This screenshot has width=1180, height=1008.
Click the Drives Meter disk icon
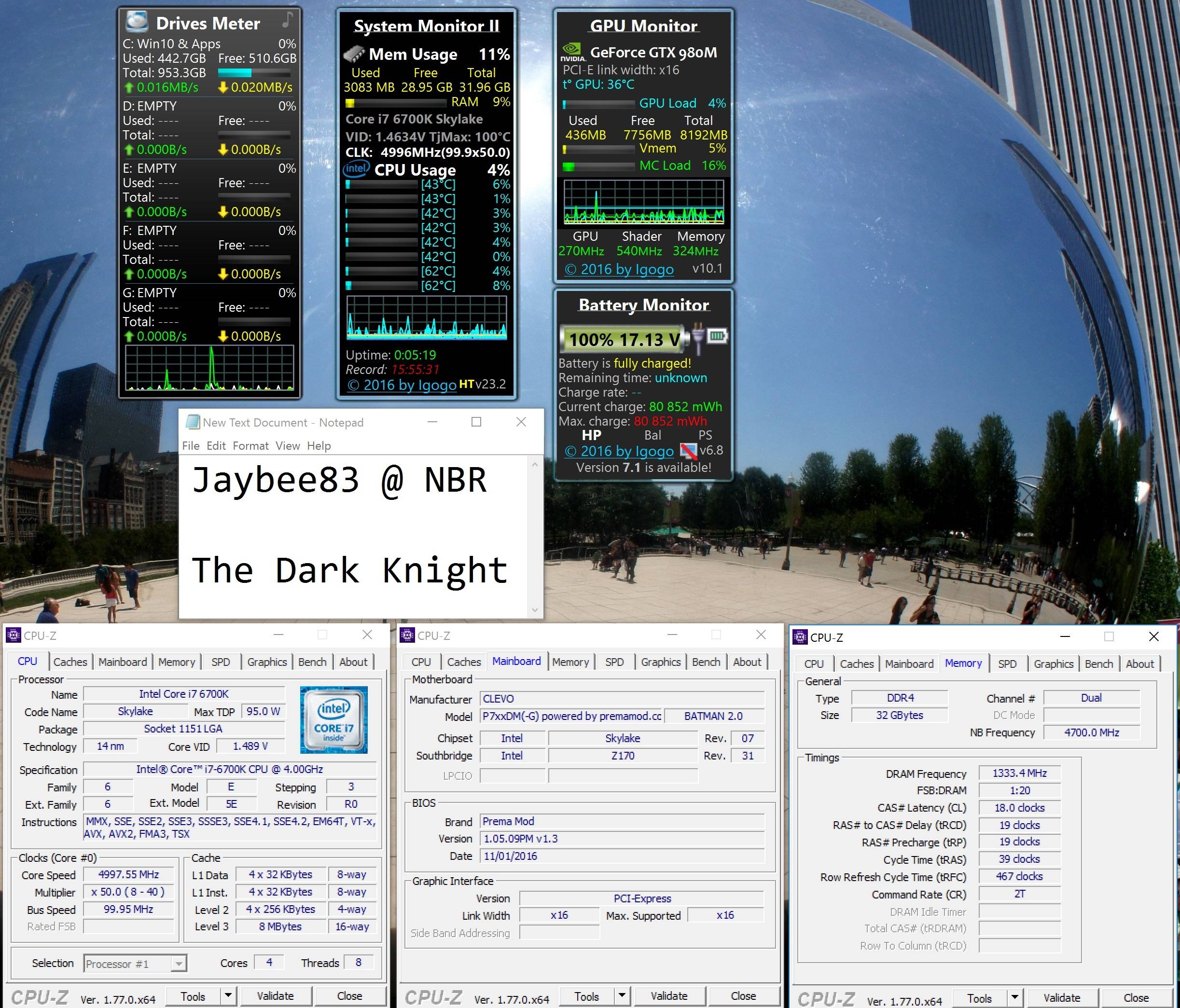[137, 22]
